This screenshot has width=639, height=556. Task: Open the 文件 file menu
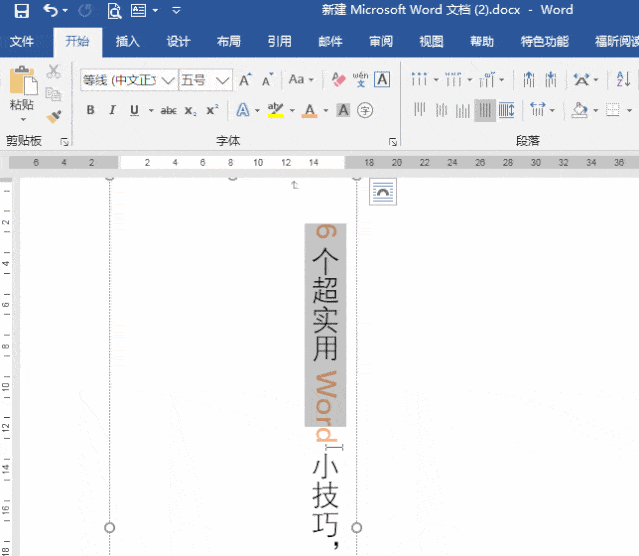tap(22, 41)
